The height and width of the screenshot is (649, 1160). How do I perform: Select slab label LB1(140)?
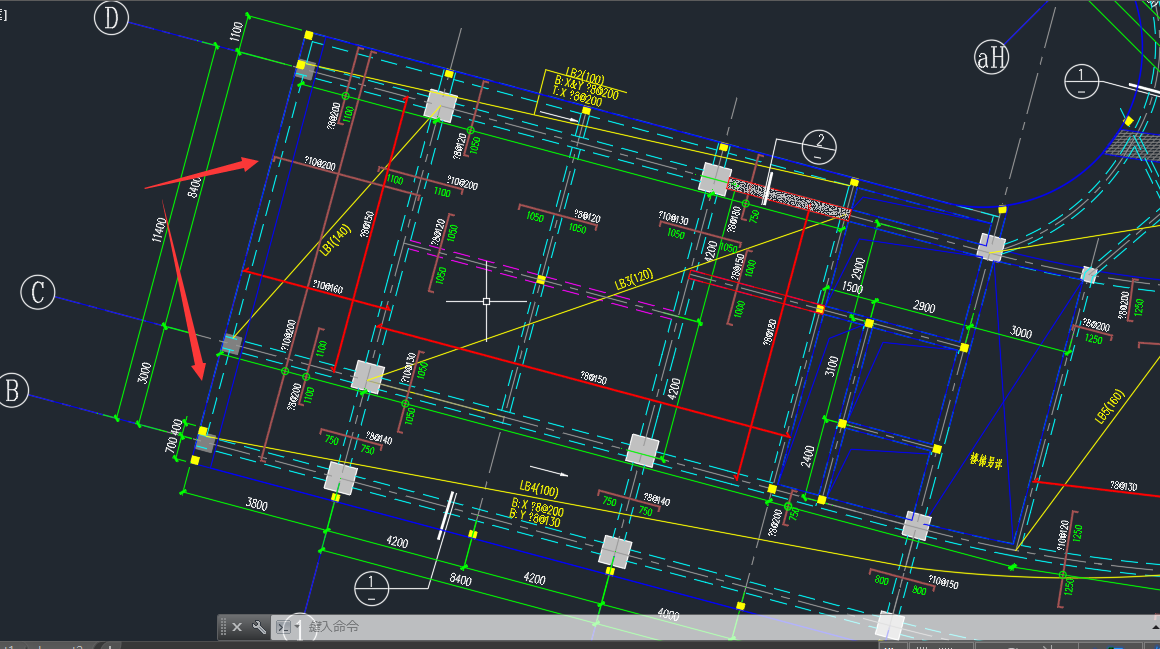coord(335,241)
